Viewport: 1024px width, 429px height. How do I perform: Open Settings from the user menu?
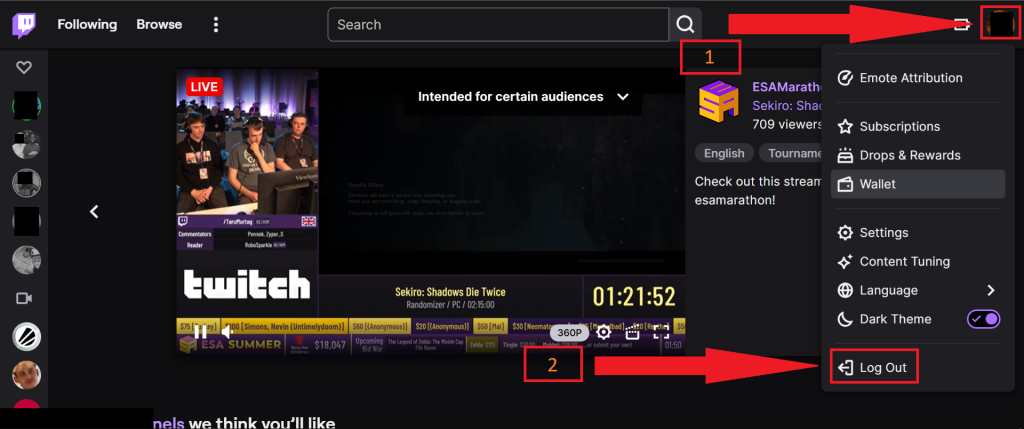click(x=918, y=232)
